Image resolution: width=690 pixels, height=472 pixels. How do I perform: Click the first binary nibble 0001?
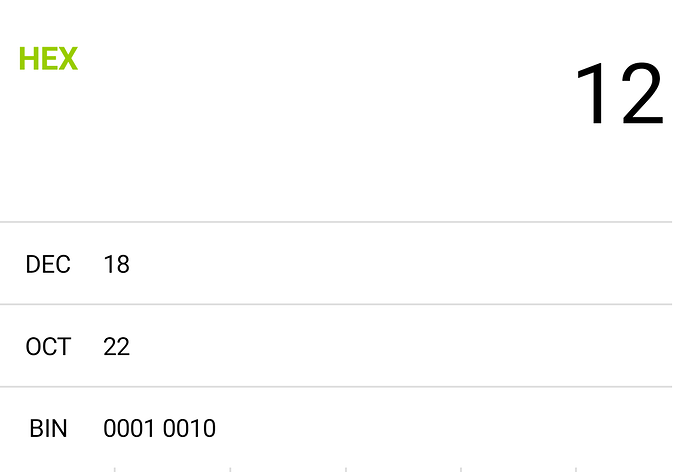coord(129,428)
